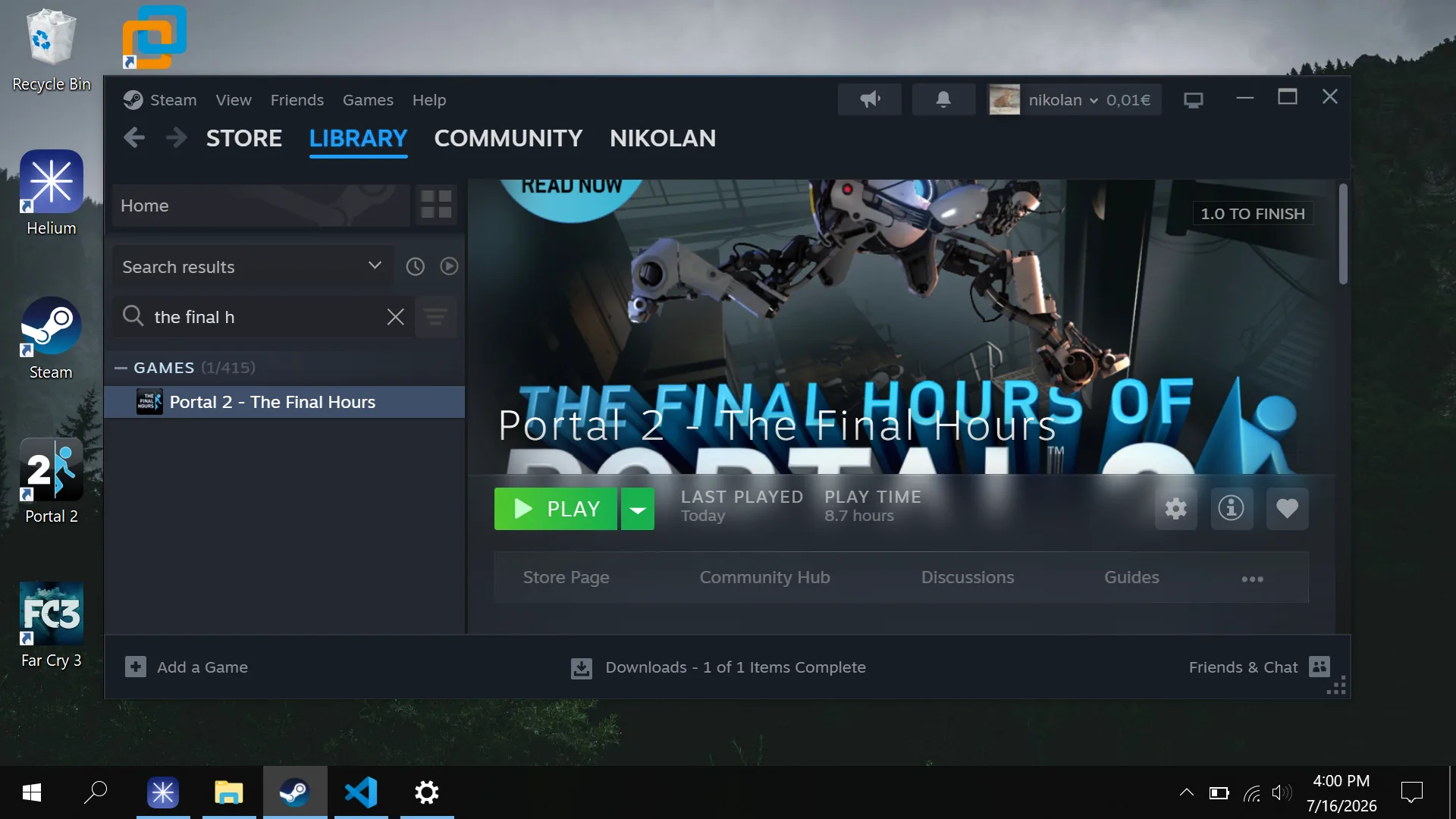The width and height of the screenshot is (1456, 819).
Task: Open Settings gear in taskbar
Action: tap(427, 792)
